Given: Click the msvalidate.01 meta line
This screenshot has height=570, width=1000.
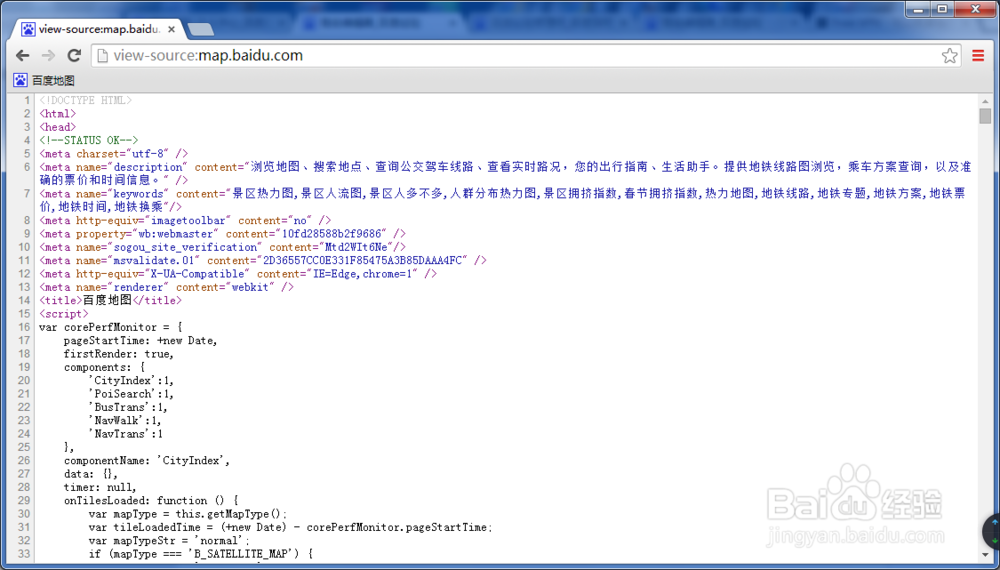Looking at the screenshot, I should (263, 261).
